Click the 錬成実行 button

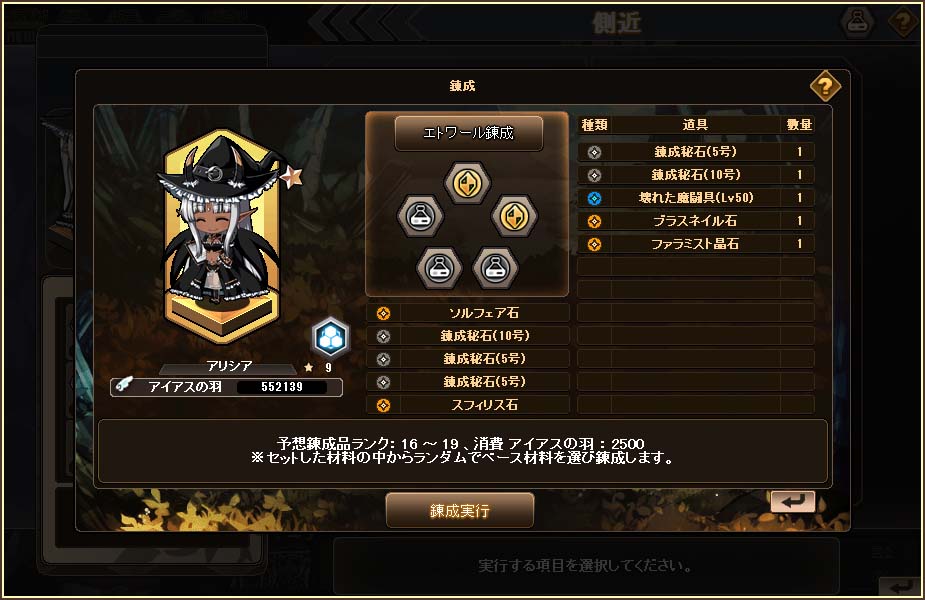pyautogui.click(x=460, y=510)
